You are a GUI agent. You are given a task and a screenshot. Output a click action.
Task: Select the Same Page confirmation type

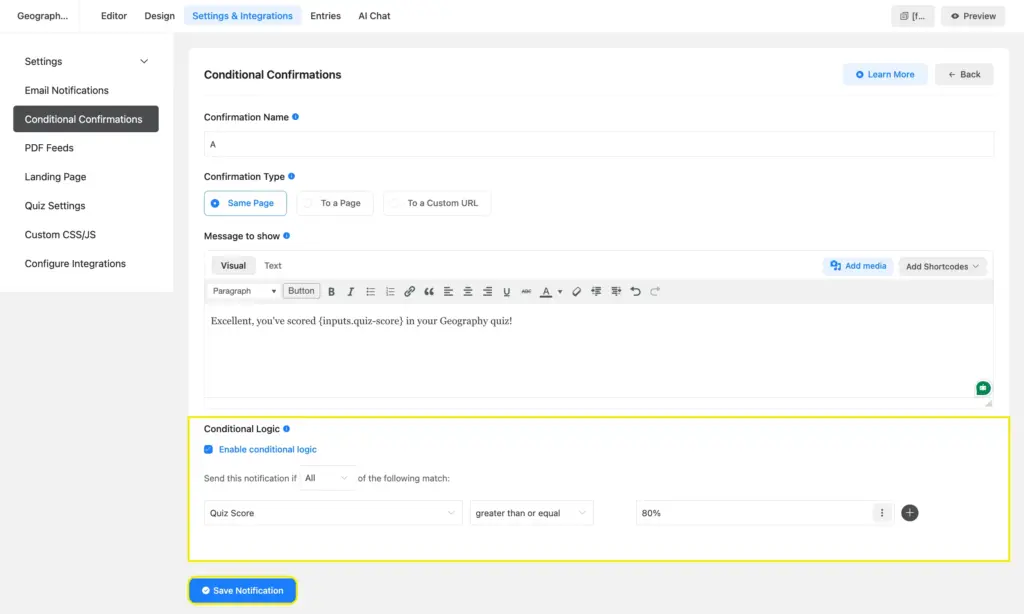point(245,203)
